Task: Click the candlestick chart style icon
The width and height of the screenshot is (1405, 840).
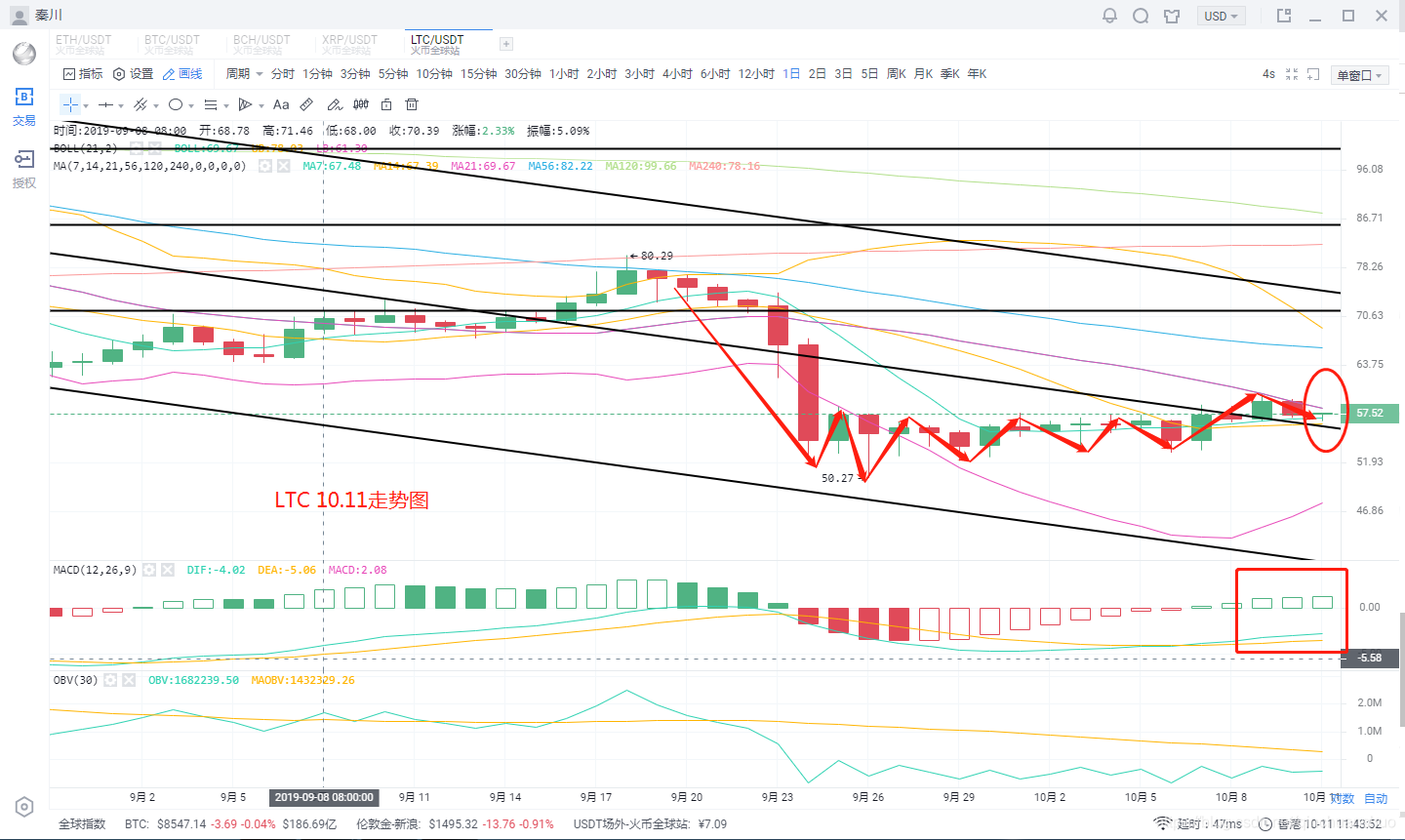Action: tap(361, 104)
